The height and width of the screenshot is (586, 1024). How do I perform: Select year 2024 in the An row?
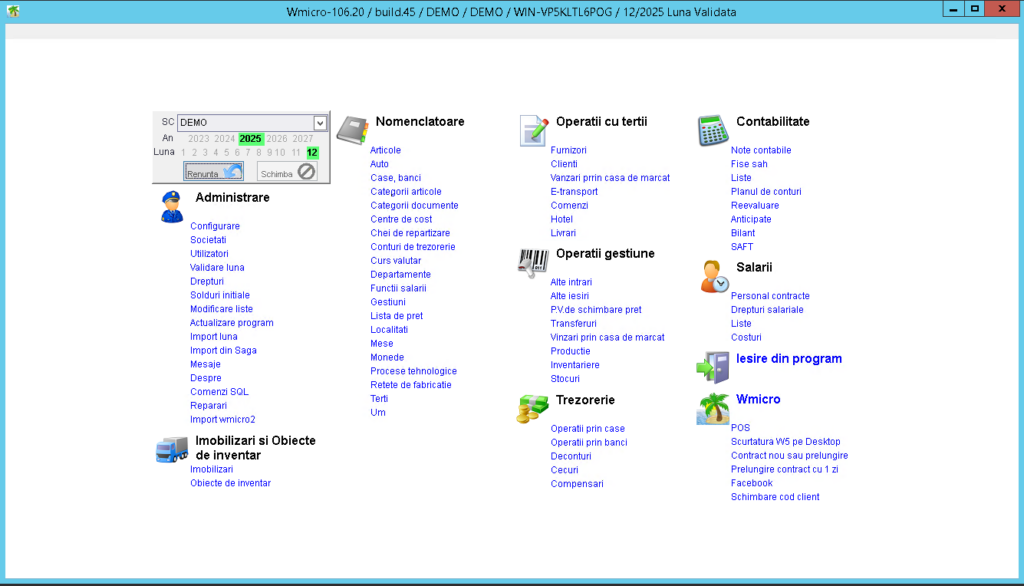225,139
